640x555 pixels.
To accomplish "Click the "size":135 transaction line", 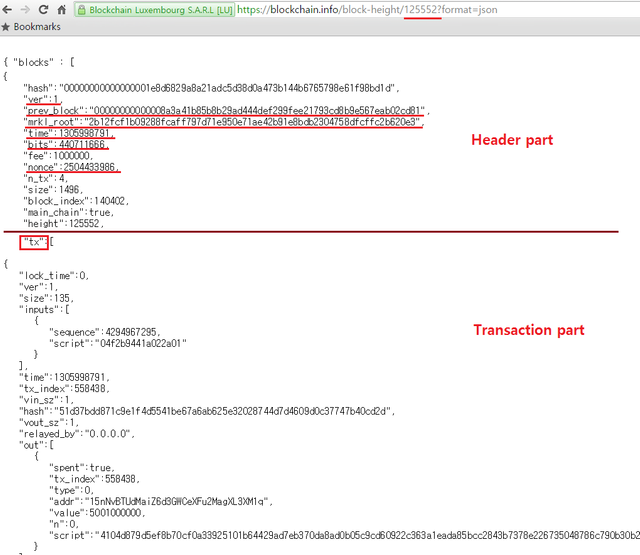I will point(46,298).
